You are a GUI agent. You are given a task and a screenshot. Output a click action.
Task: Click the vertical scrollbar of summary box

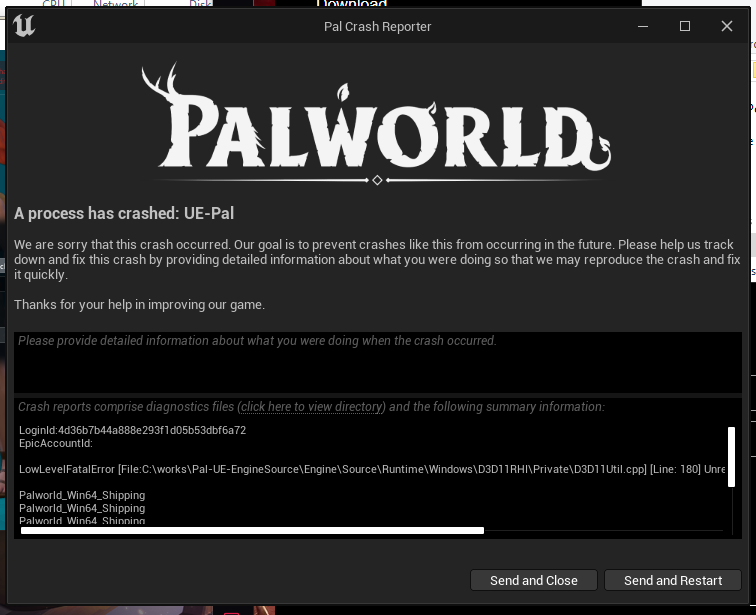pos(731,456)
